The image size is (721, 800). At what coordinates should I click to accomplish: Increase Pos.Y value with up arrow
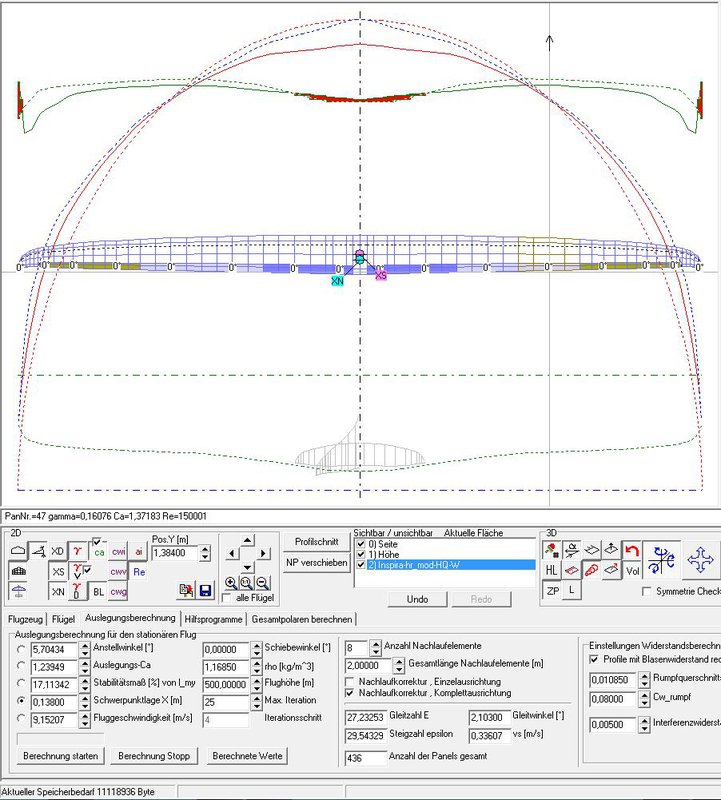tap(205, 549)
